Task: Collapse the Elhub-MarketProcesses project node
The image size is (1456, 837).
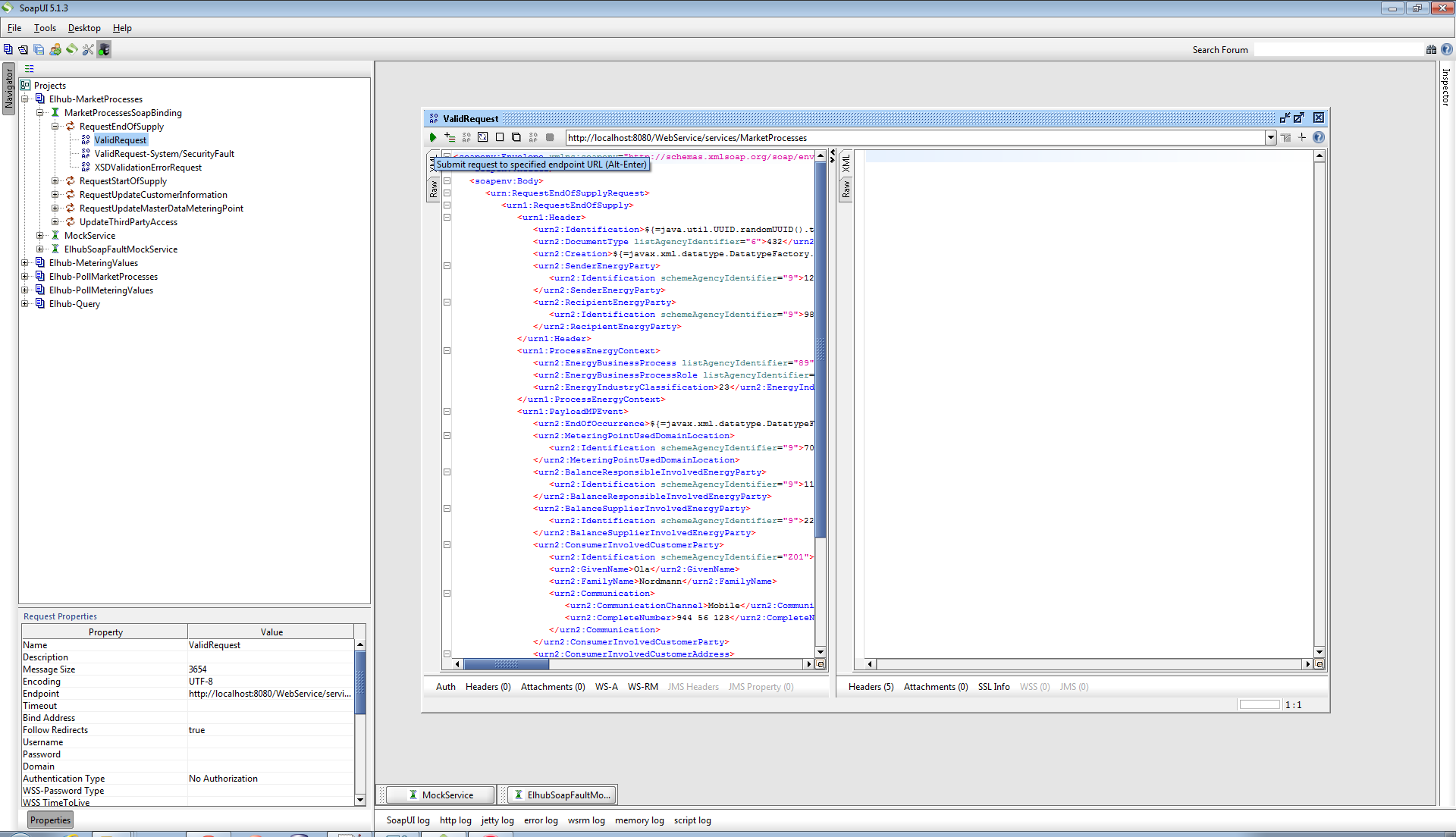Action: click(x=25, y=99)
